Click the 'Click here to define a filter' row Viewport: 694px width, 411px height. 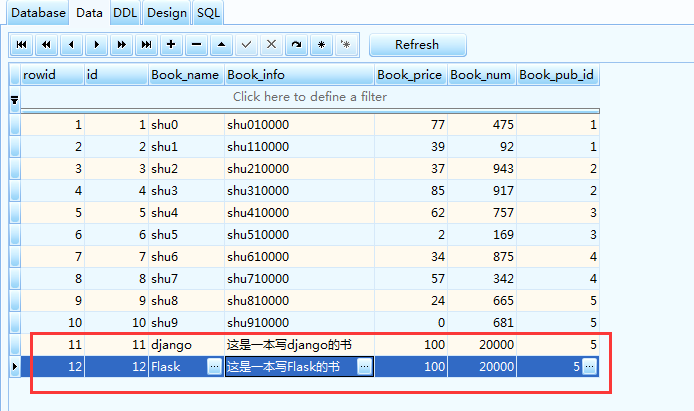tap(310, 97)
